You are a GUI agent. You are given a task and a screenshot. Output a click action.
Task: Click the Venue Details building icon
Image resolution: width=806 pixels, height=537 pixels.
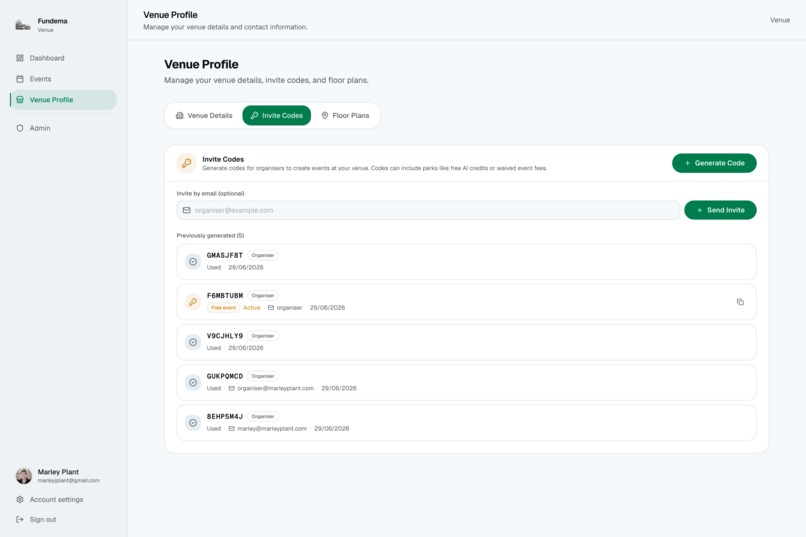tap(179, 116)
